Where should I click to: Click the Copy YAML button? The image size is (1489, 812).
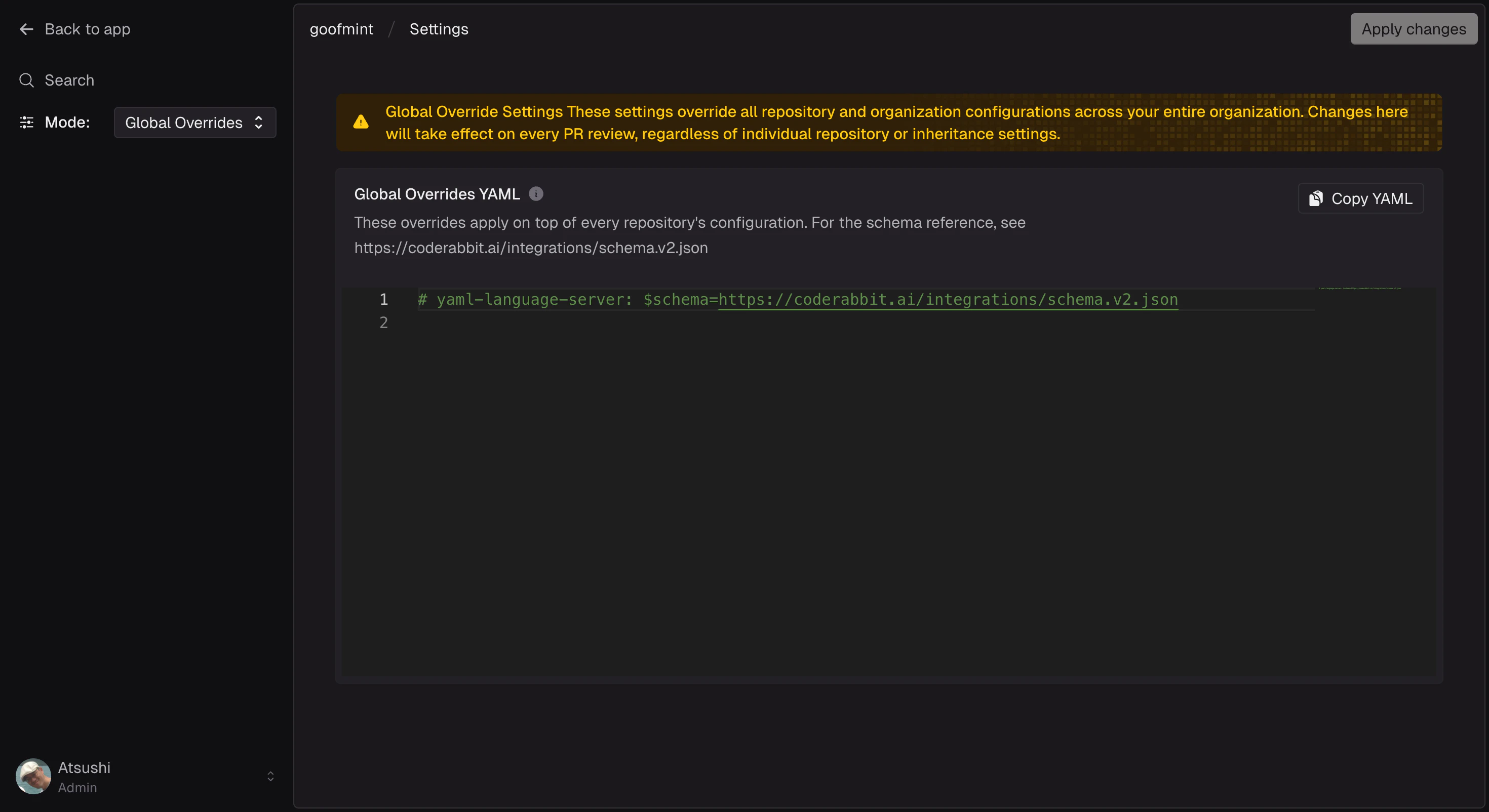pyautogui.click(x=1361, y=198)
